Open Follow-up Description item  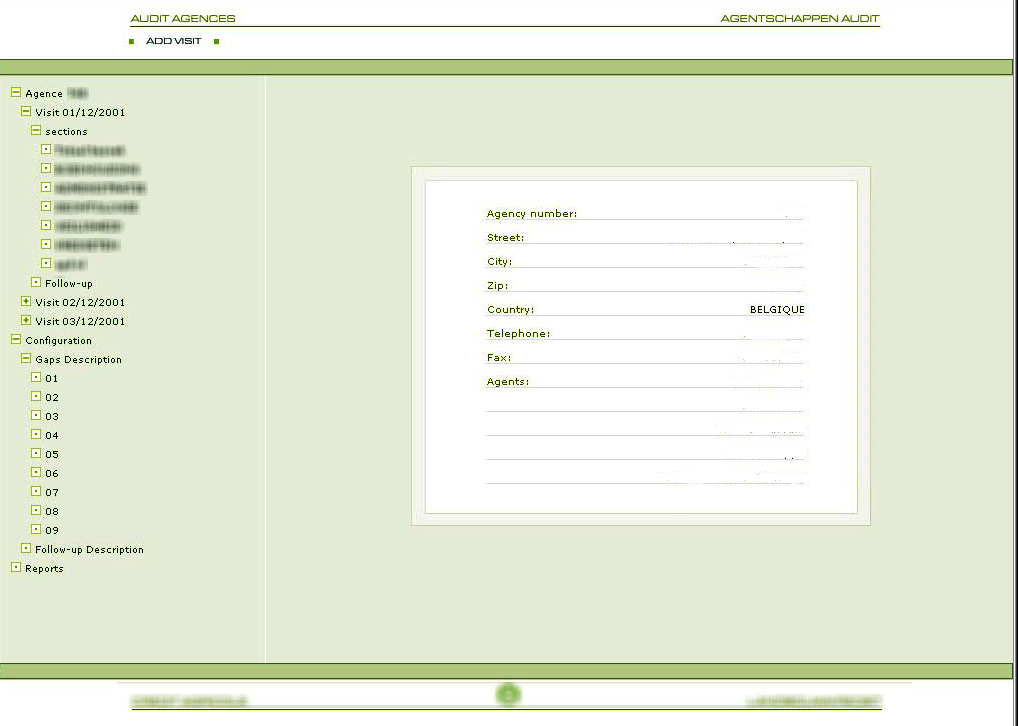tap(89, 549)
